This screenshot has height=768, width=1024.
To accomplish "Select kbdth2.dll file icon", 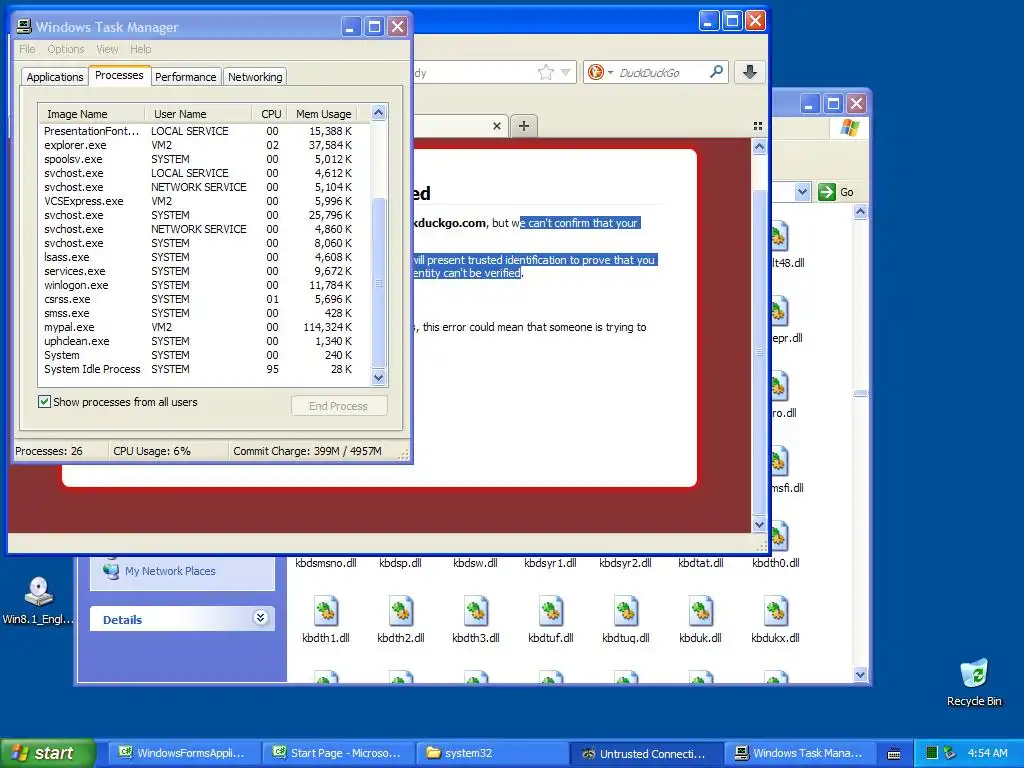I will [401, 611].
